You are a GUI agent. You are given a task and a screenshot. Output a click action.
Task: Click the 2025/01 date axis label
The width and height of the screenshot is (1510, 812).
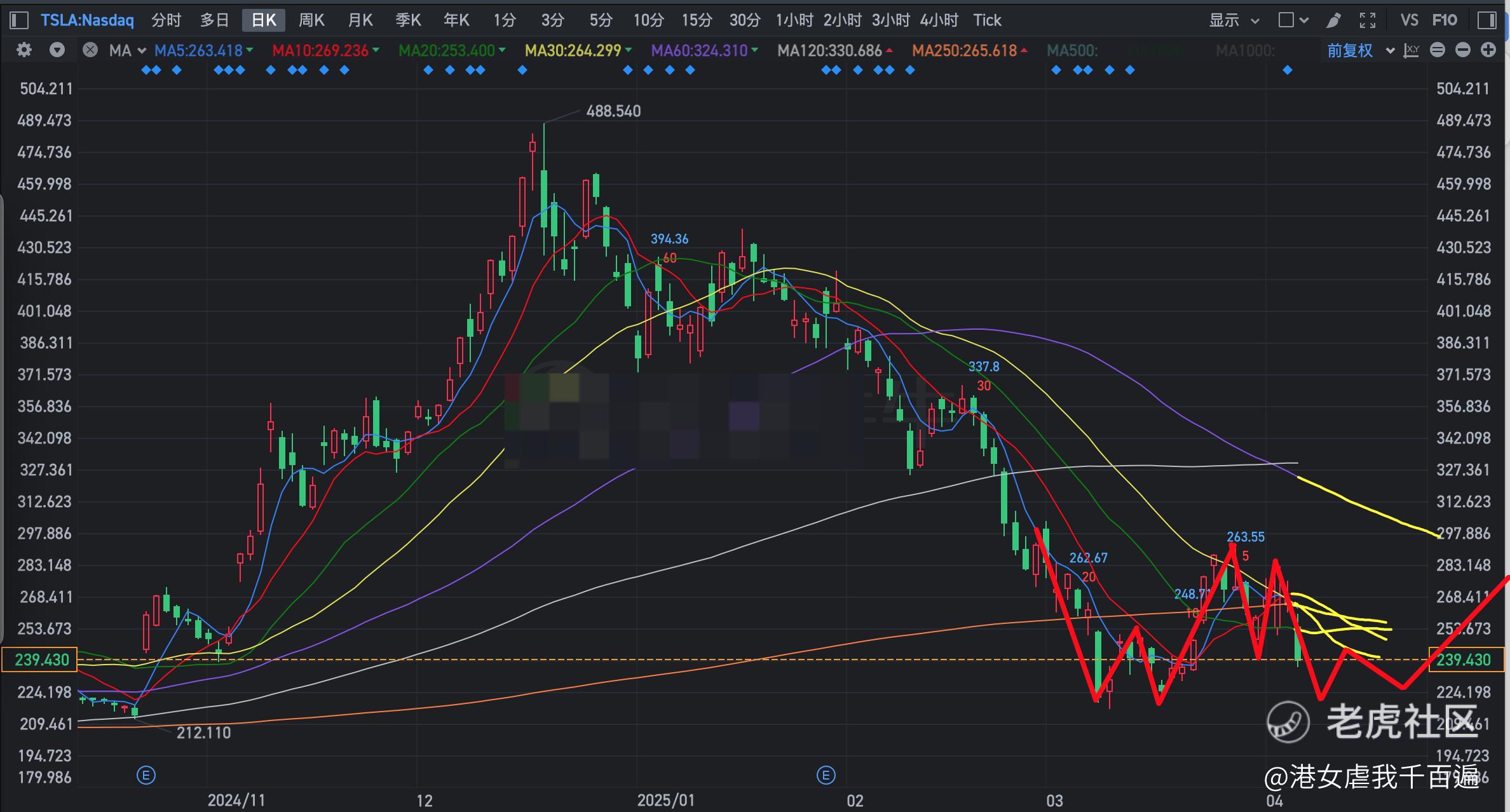pos(665,800)
